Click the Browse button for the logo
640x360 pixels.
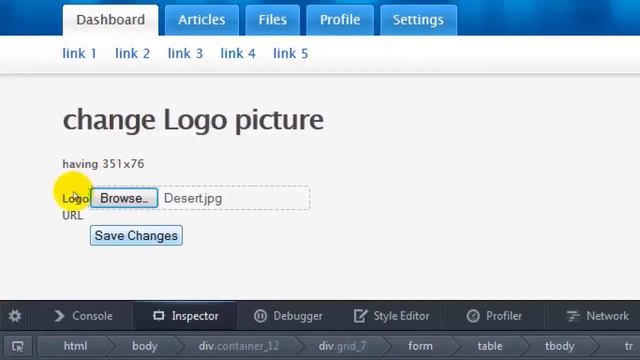(x=124, y=198)
